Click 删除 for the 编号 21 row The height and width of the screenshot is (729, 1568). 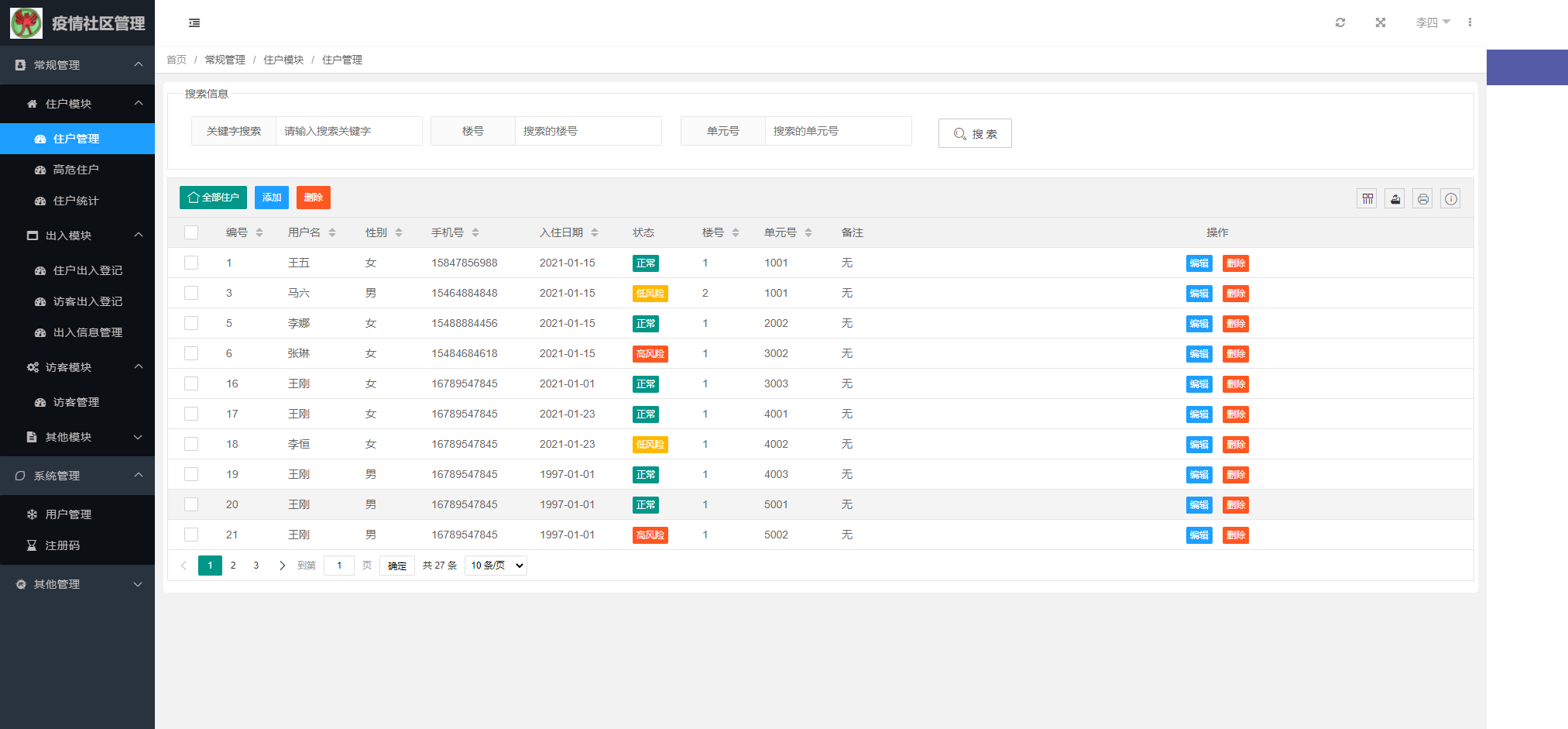coord(1236,535)
